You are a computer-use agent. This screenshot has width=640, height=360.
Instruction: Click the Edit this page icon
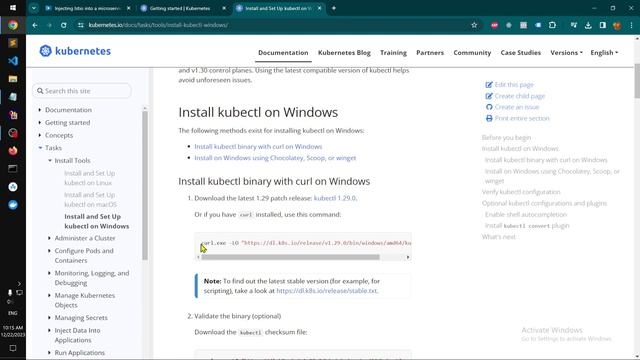click(489, 85)
